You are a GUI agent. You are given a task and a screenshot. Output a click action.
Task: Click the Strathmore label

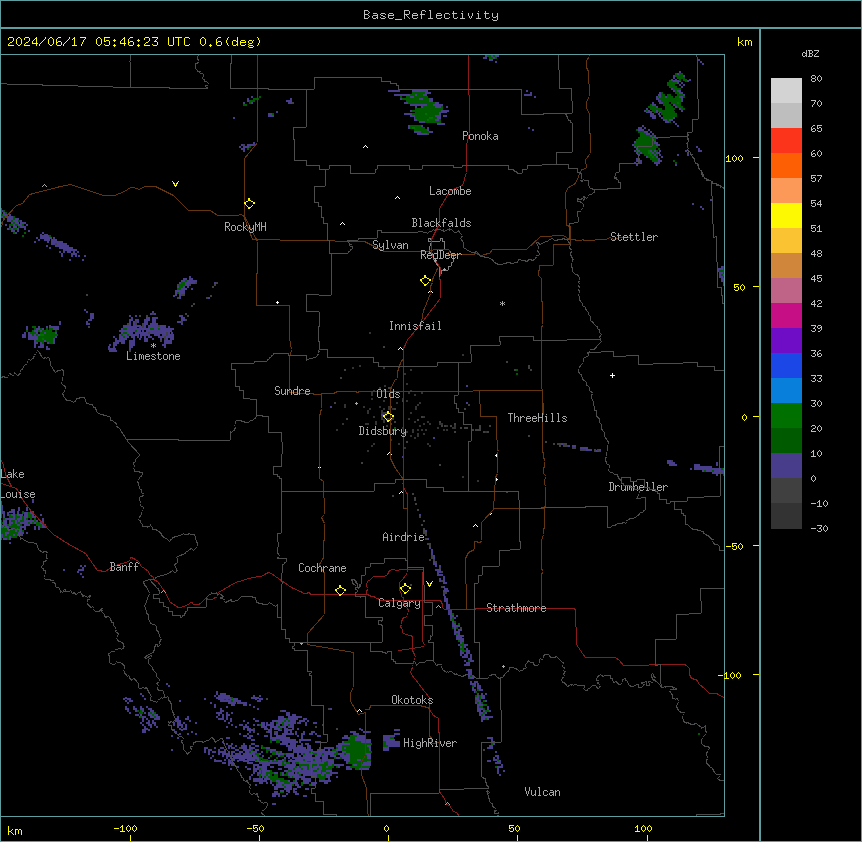(x=516, y=608)
